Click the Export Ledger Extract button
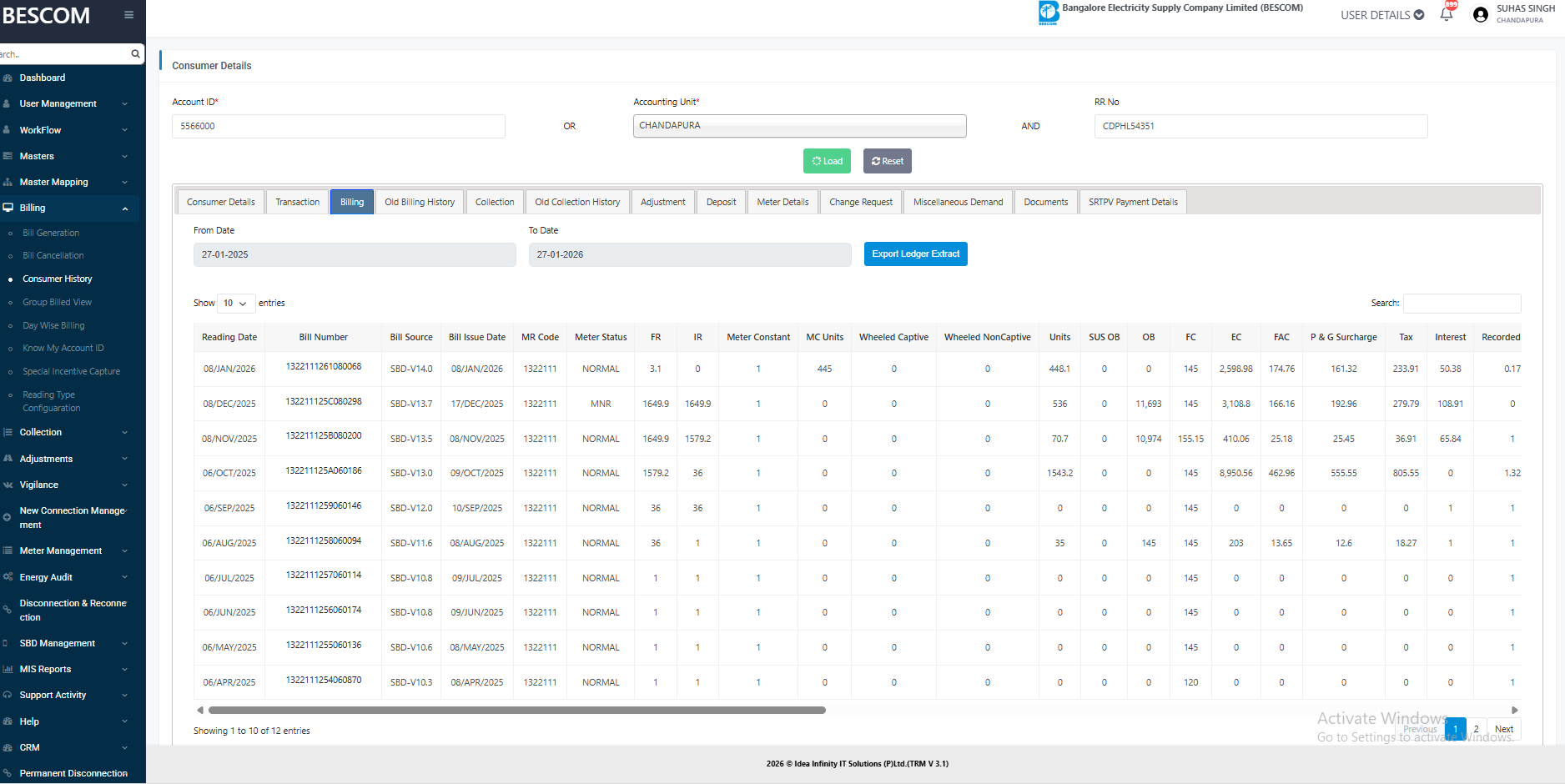Viewport: 1565px width, 784px height. [x=915, y=254]
